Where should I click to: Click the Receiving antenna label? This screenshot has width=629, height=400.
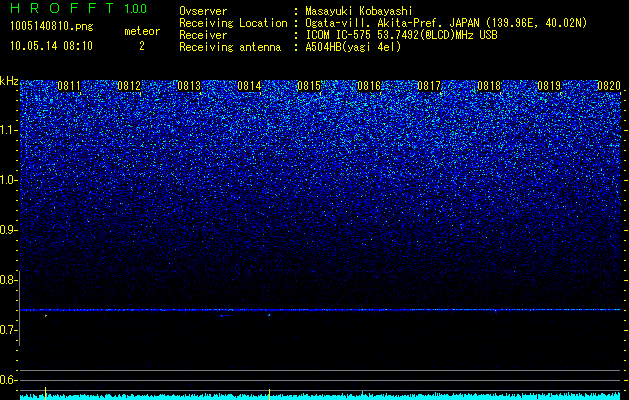[230, 47]
